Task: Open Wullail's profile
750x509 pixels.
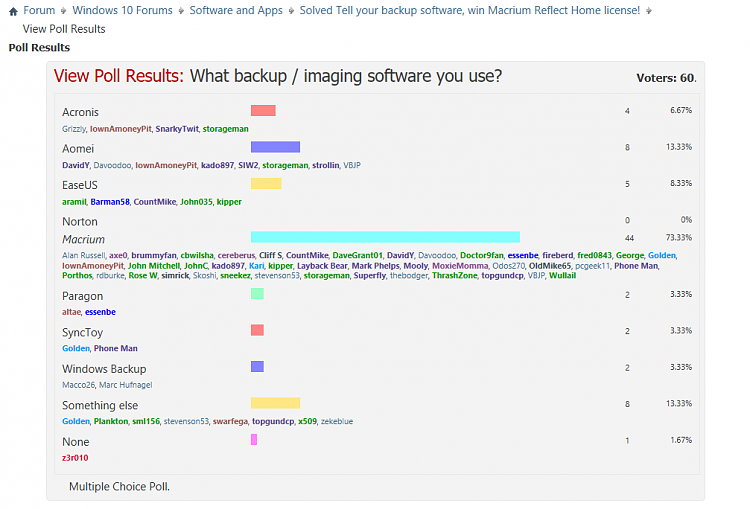Action: click(562, 276)
